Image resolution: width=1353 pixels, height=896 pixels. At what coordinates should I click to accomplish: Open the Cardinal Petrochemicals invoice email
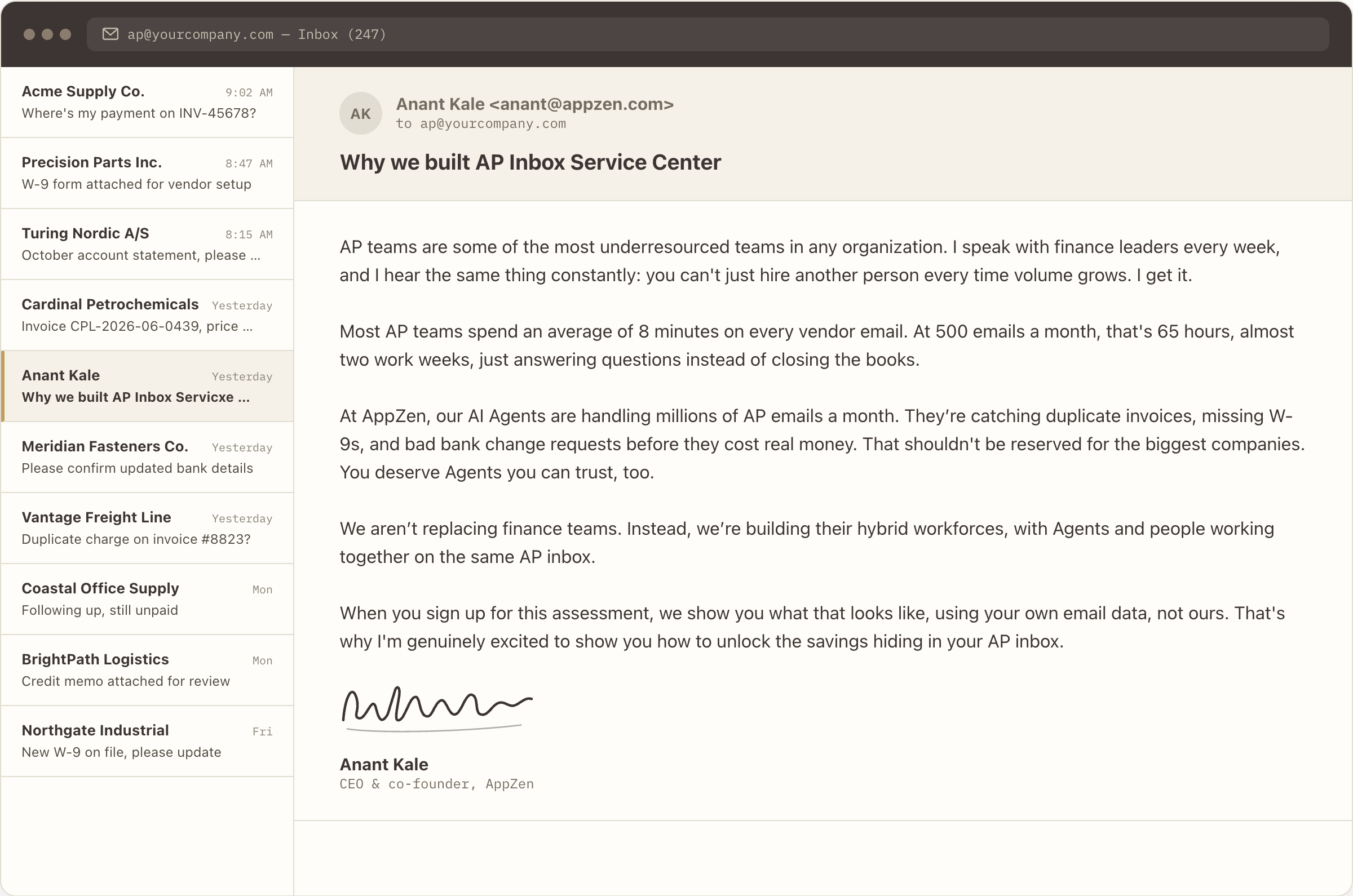(148, 315)
